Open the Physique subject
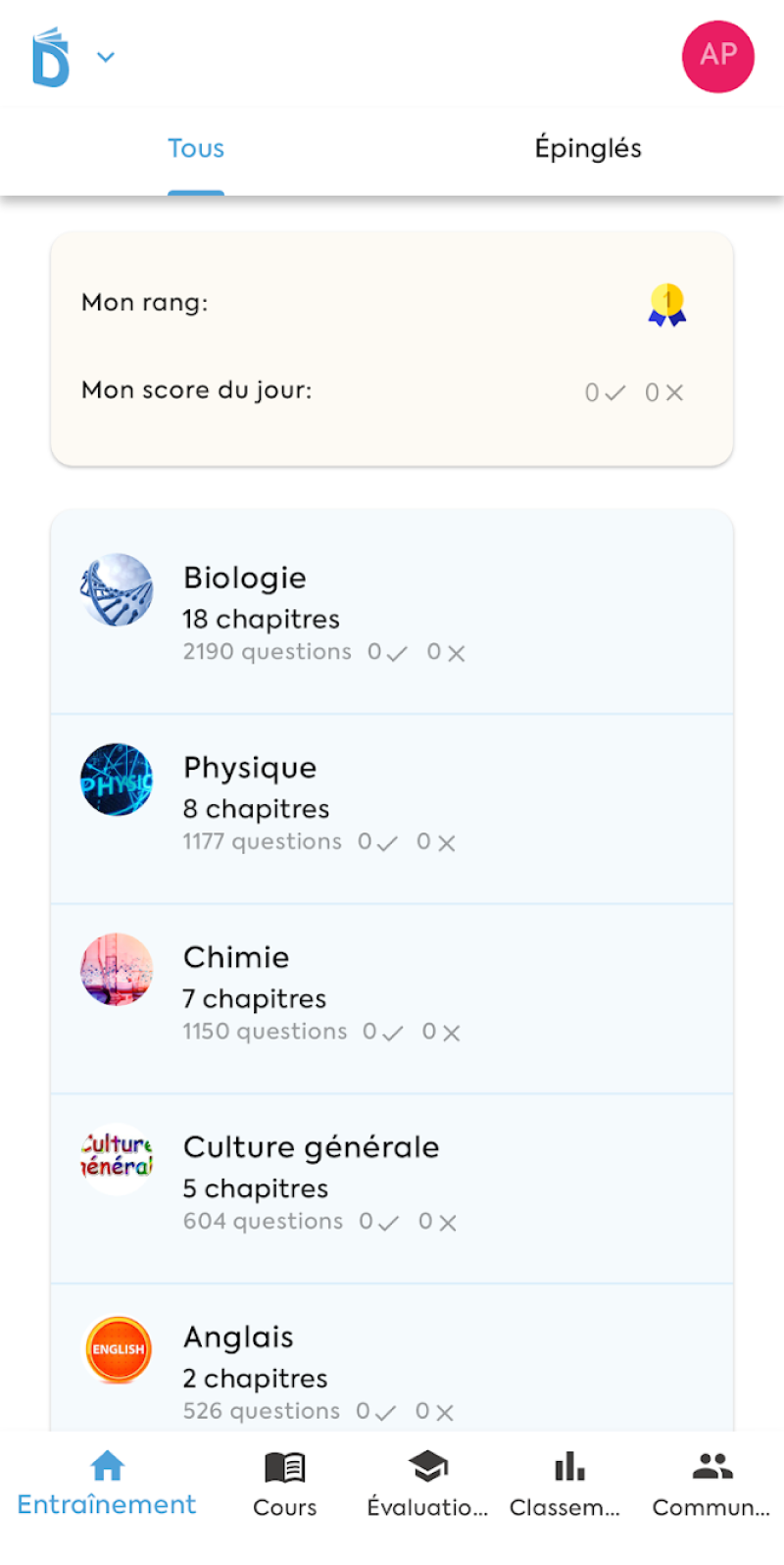This screenshot has width=784, height=1565. pos(392,802)
